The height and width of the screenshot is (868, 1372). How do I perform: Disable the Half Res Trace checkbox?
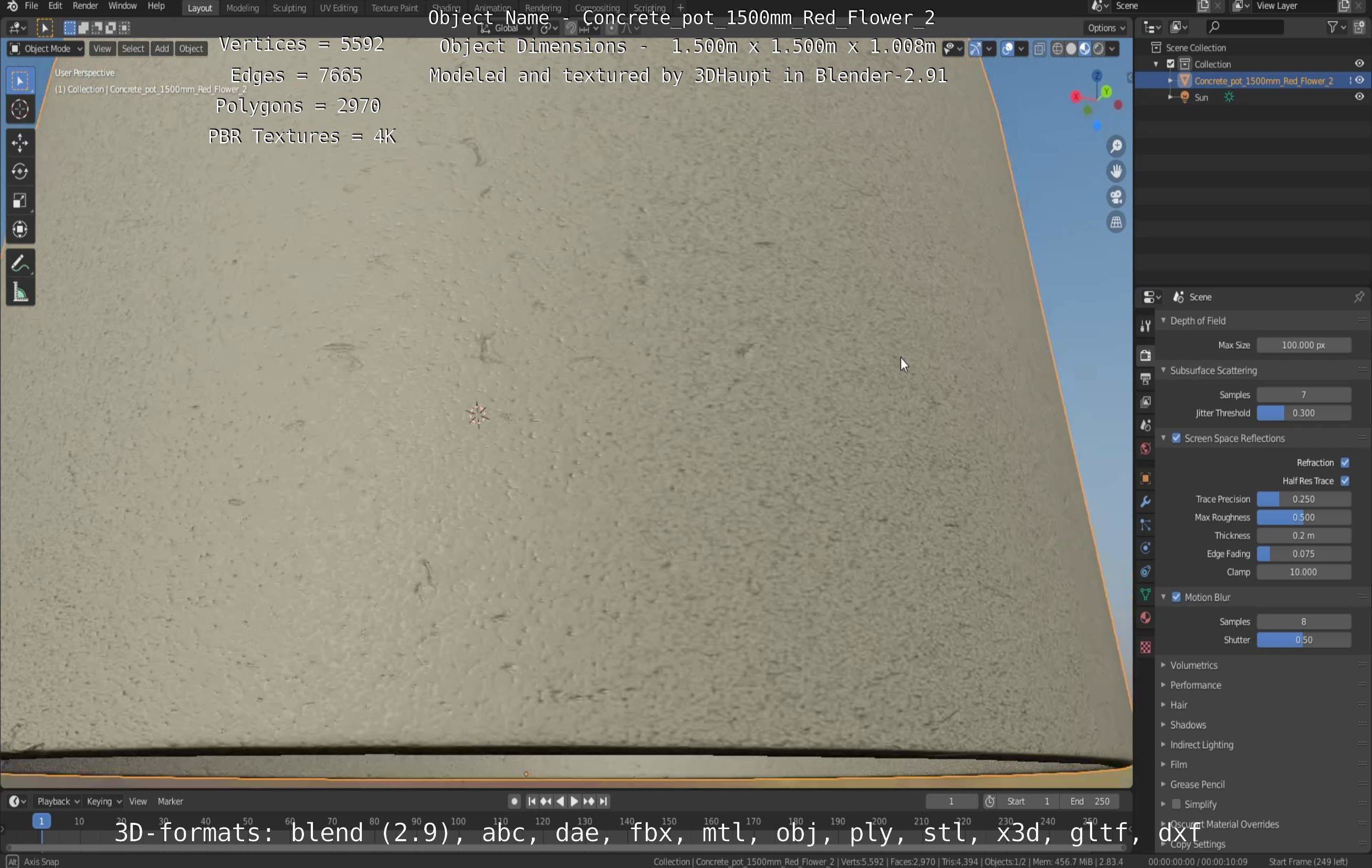[1345, 480]
